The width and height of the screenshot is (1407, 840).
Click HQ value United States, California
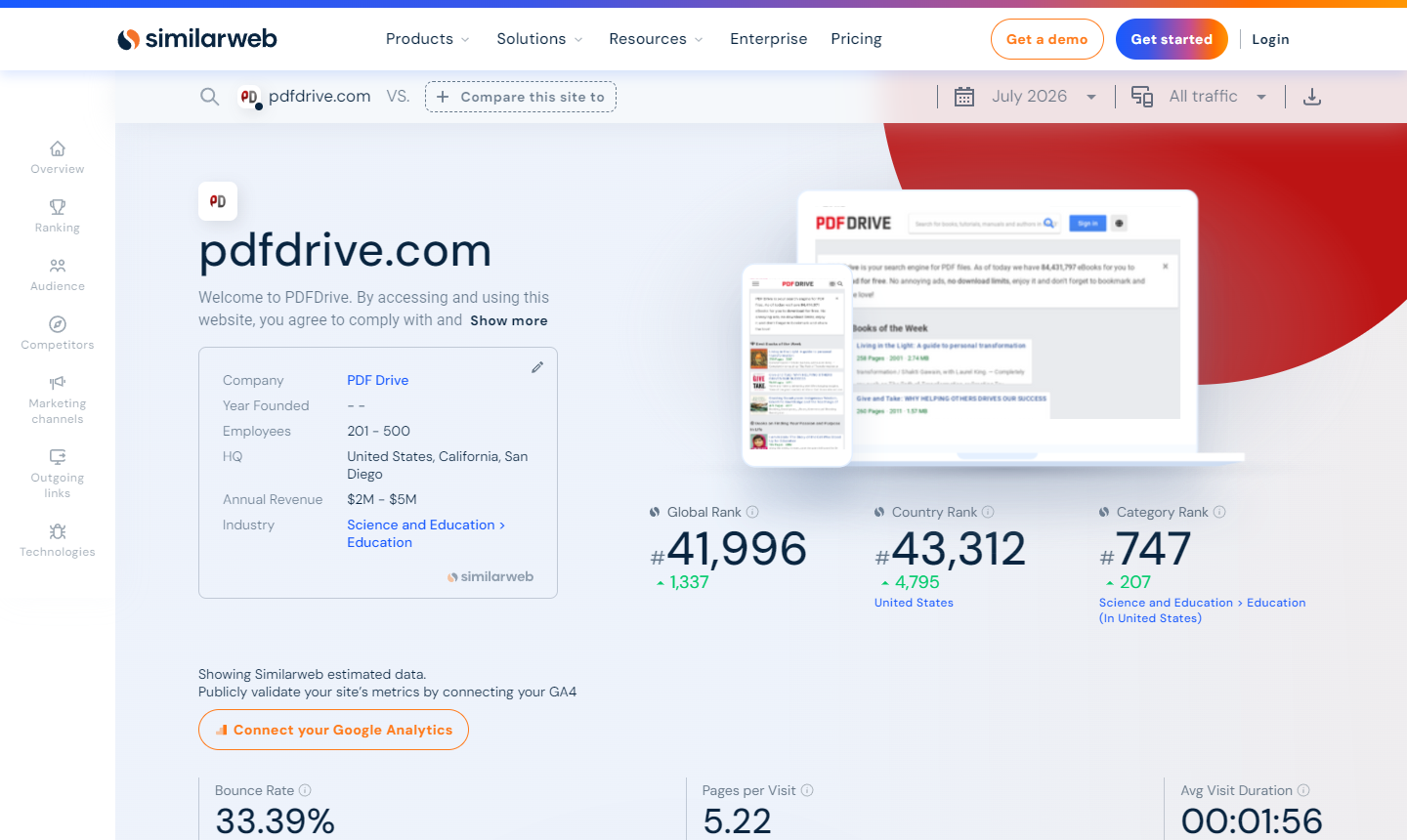pyautogui.click(x=438, y=465)
